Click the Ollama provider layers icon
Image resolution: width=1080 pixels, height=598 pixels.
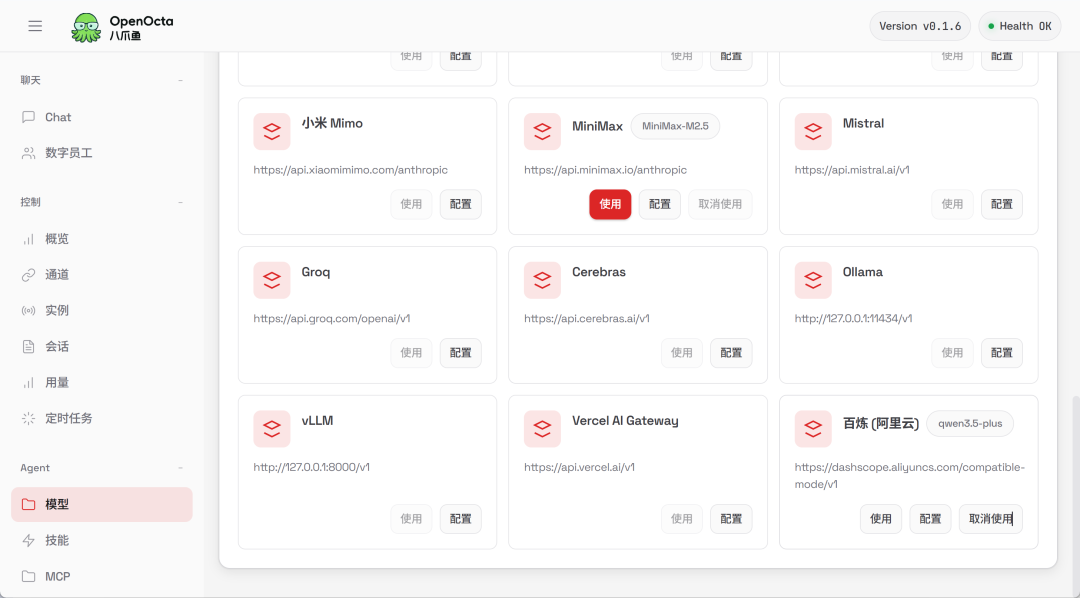pos(813,280)
